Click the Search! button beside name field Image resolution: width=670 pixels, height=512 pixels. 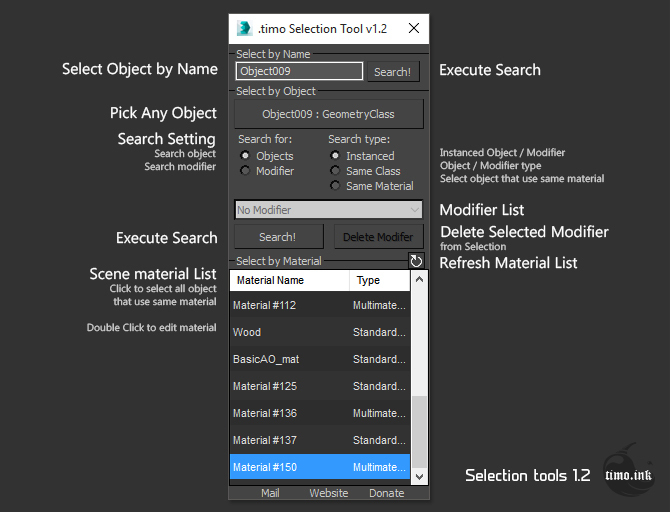tap(392, 72)
